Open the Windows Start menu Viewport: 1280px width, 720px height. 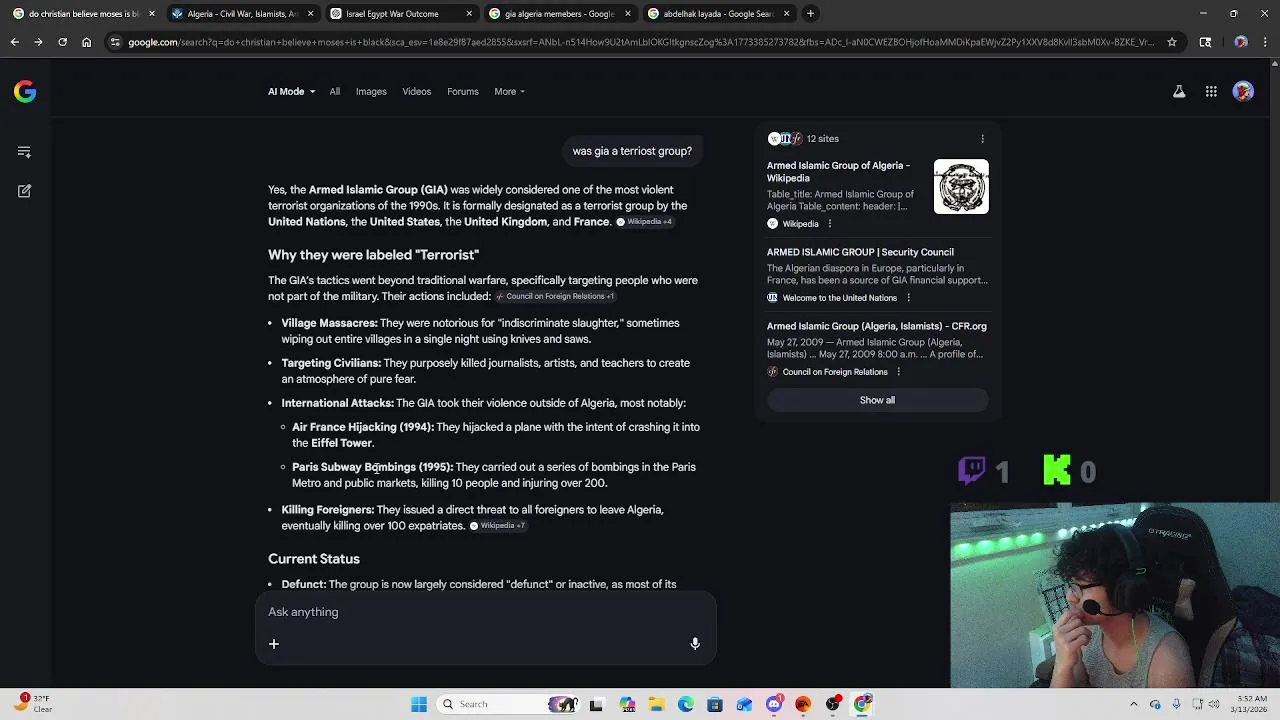[419, 704]
